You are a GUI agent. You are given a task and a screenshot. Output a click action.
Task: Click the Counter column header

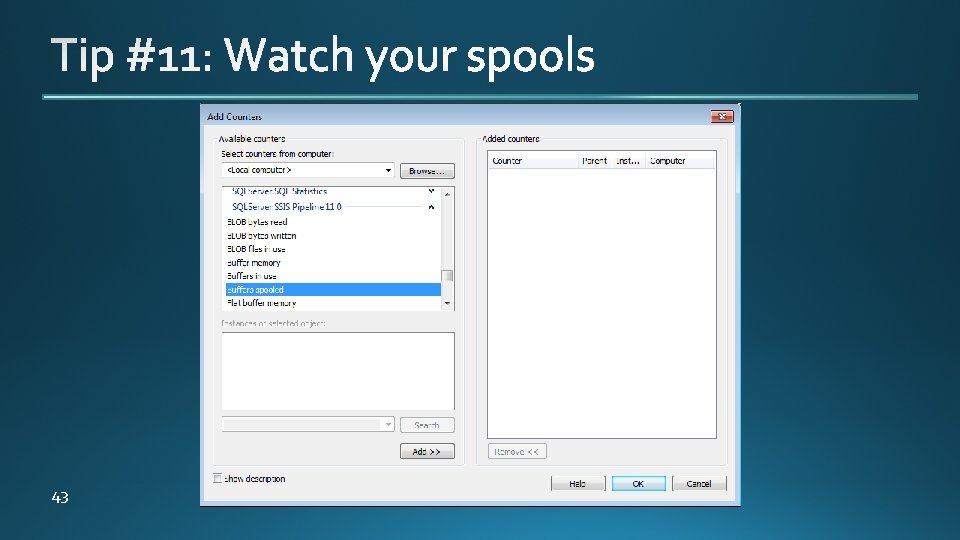(533, 161)
